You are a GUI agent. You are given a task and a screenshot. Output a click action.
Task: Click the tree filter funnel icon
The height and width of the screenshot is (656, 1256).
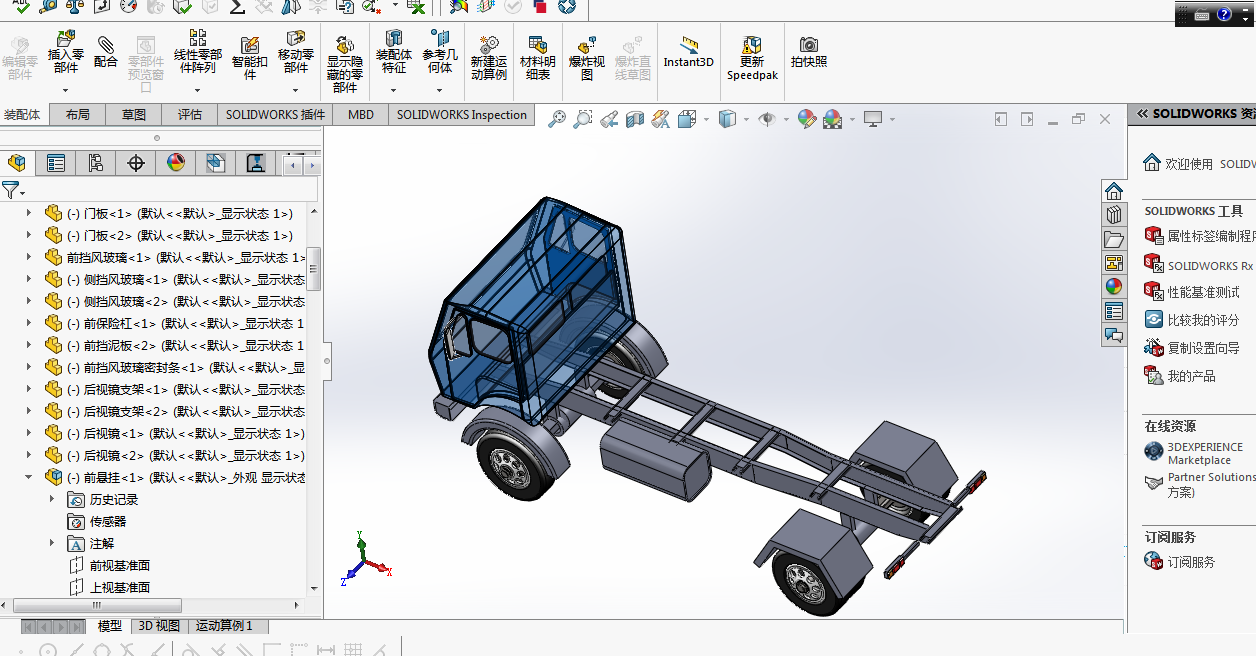10,188
